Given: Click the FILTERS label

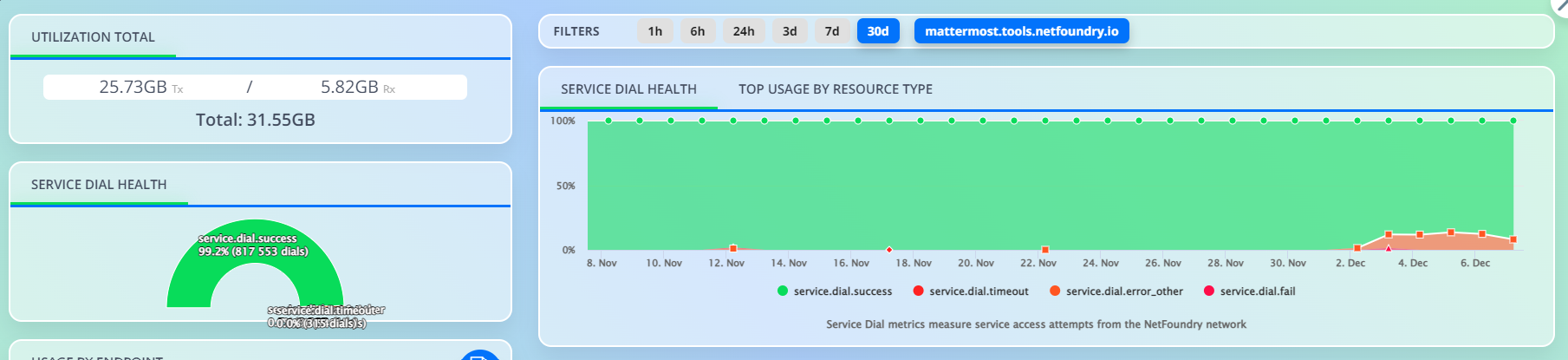Looking at the screenshot, I should click(576, 31).
